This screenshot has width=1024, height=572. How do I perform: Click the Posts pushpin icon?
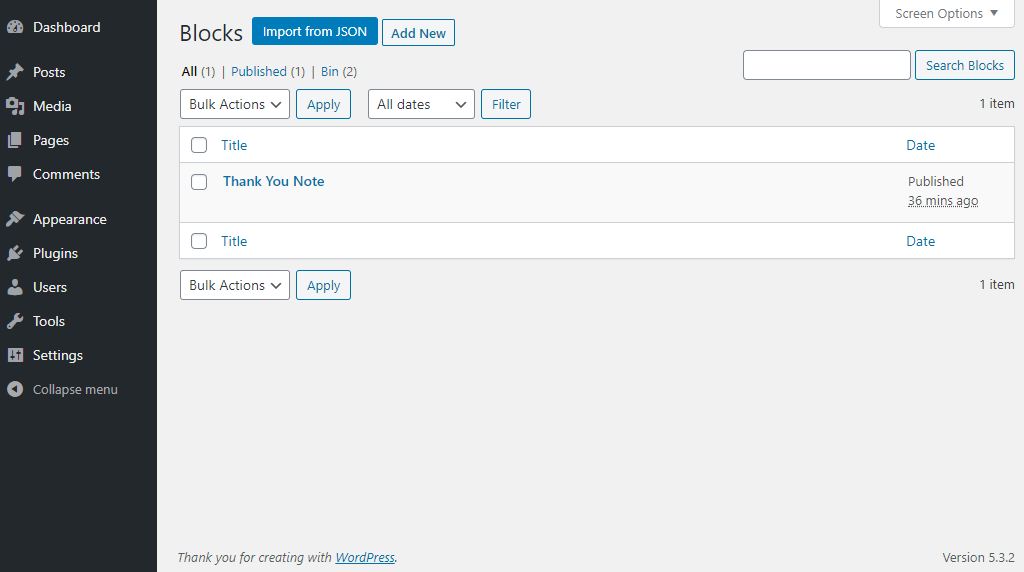pos(15,72)
